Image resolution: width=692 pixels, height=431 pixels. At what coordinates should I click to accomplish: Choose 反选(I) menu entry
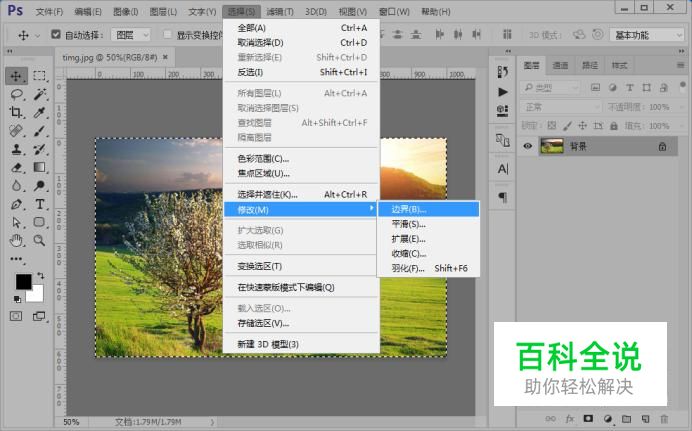(x=301, y=72)
